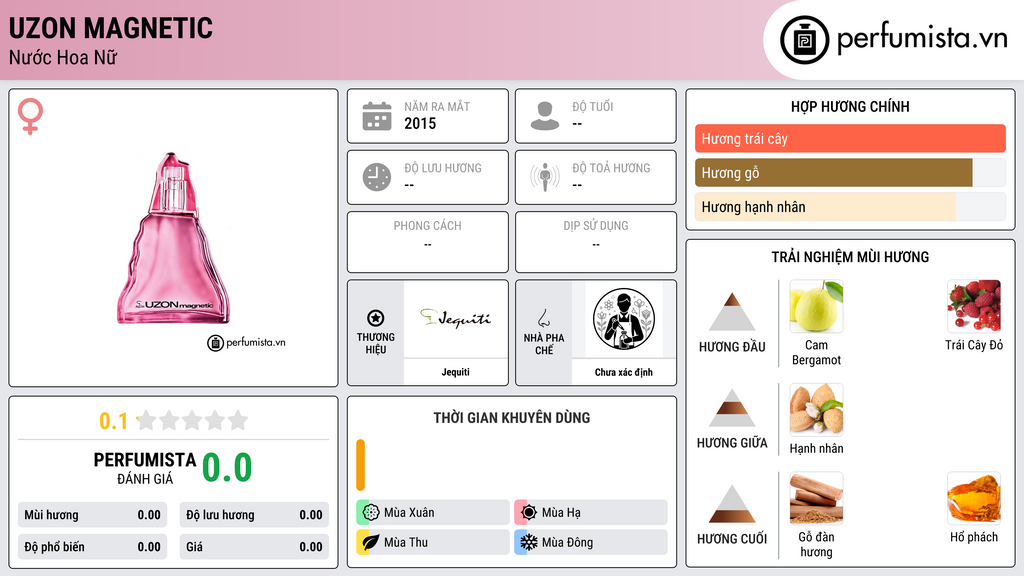Click the Hương gỗ accord bar

pos(850,172)
